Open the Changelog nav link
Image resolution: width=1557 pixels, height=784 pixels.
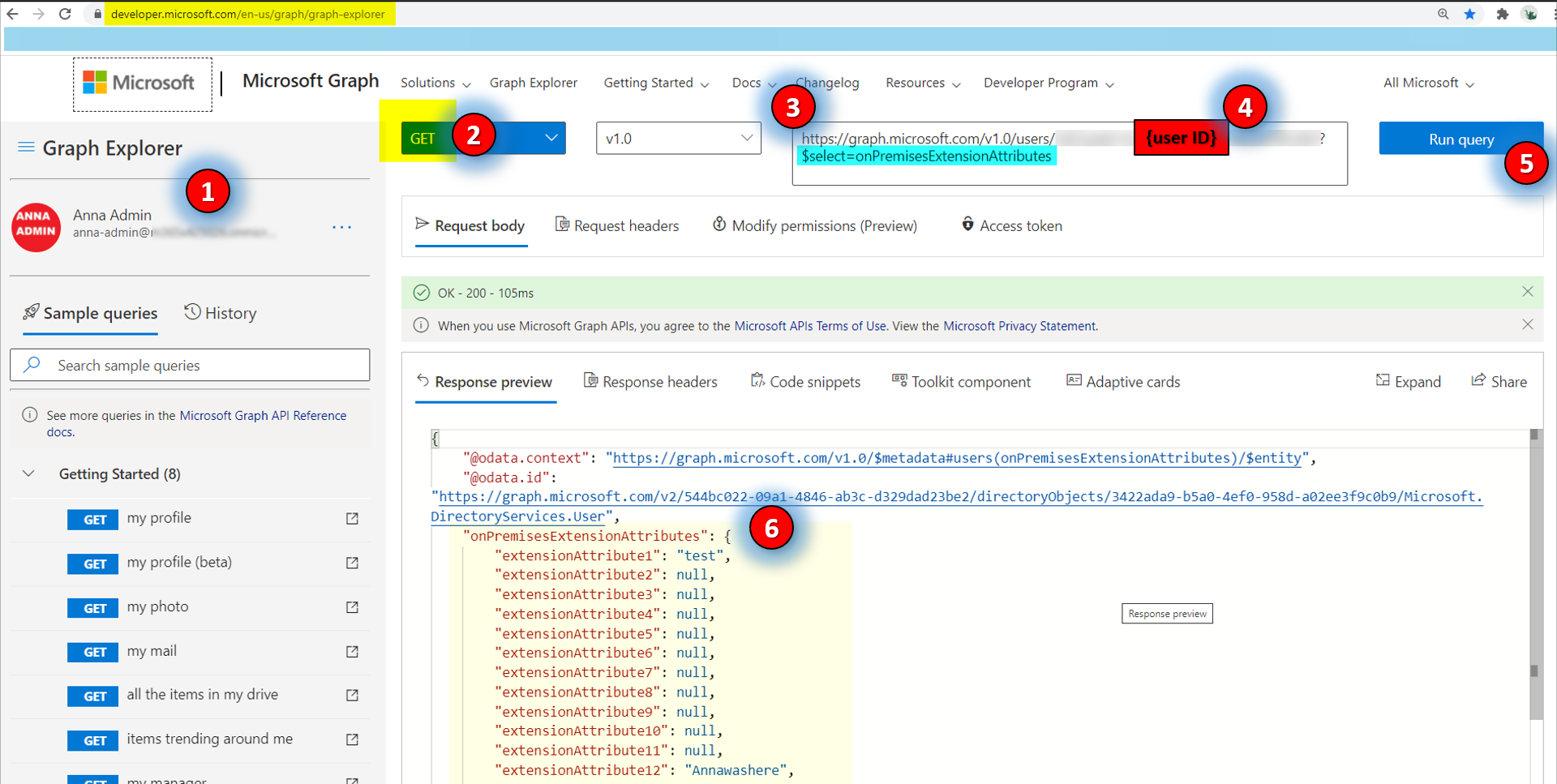click(827, 83)
